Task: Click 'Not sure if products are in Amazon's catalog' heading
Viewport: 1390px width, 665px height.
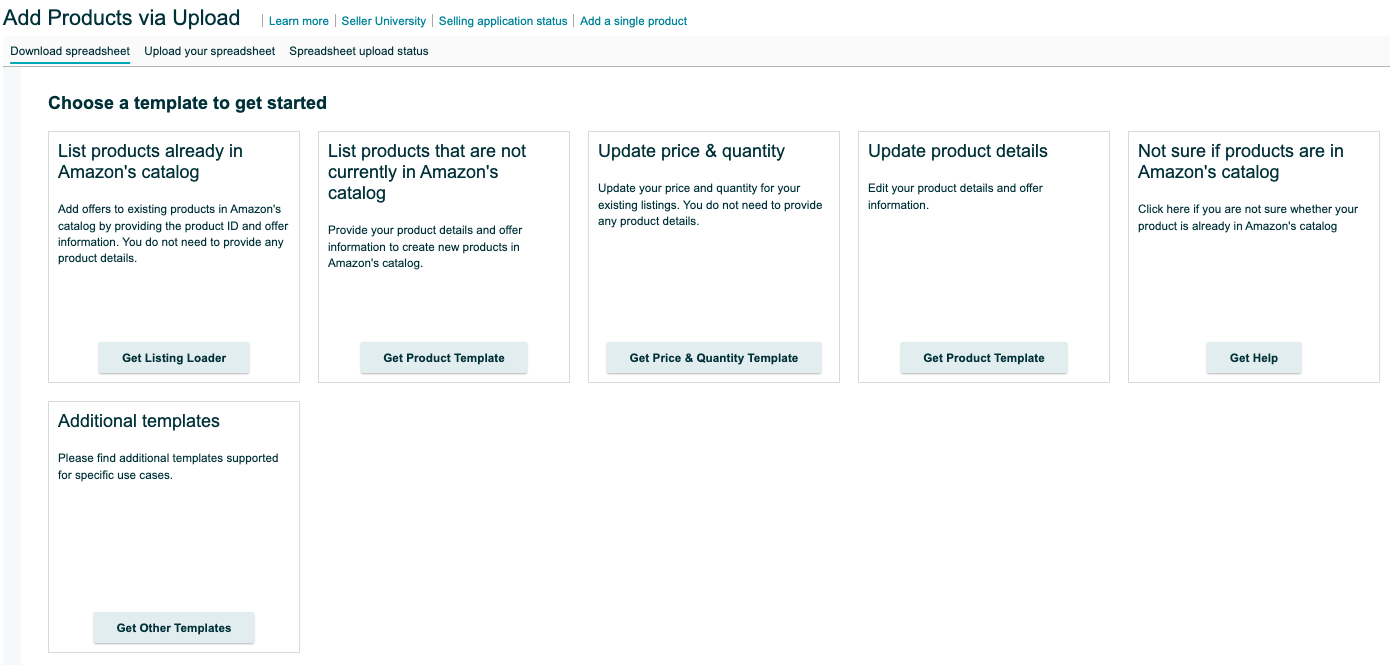Action: coord(1241,162)
